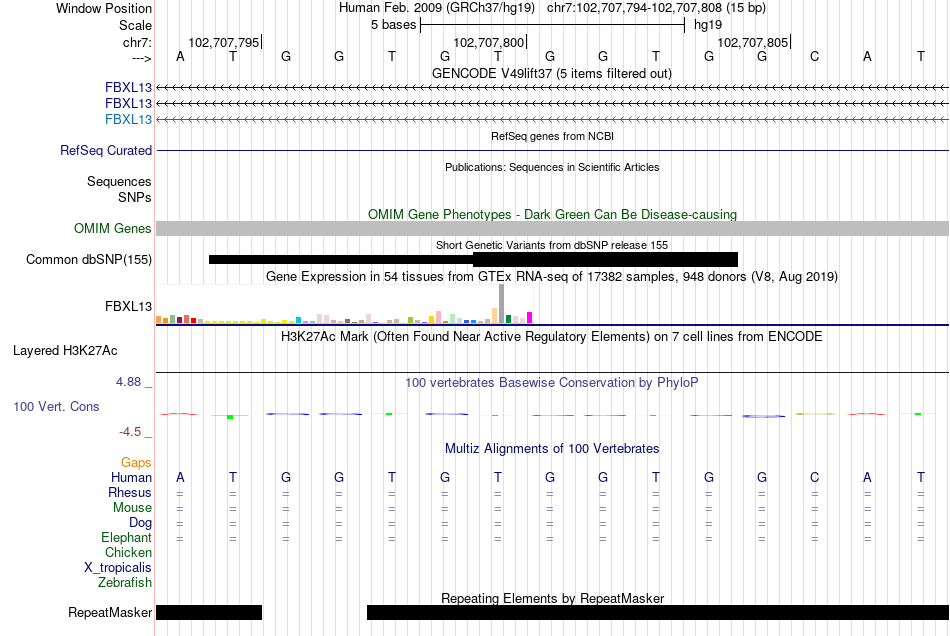Click the C base in the ruler row
This screenshot has height=636, width=950.
pyautogui.click(x=815, y=56)
